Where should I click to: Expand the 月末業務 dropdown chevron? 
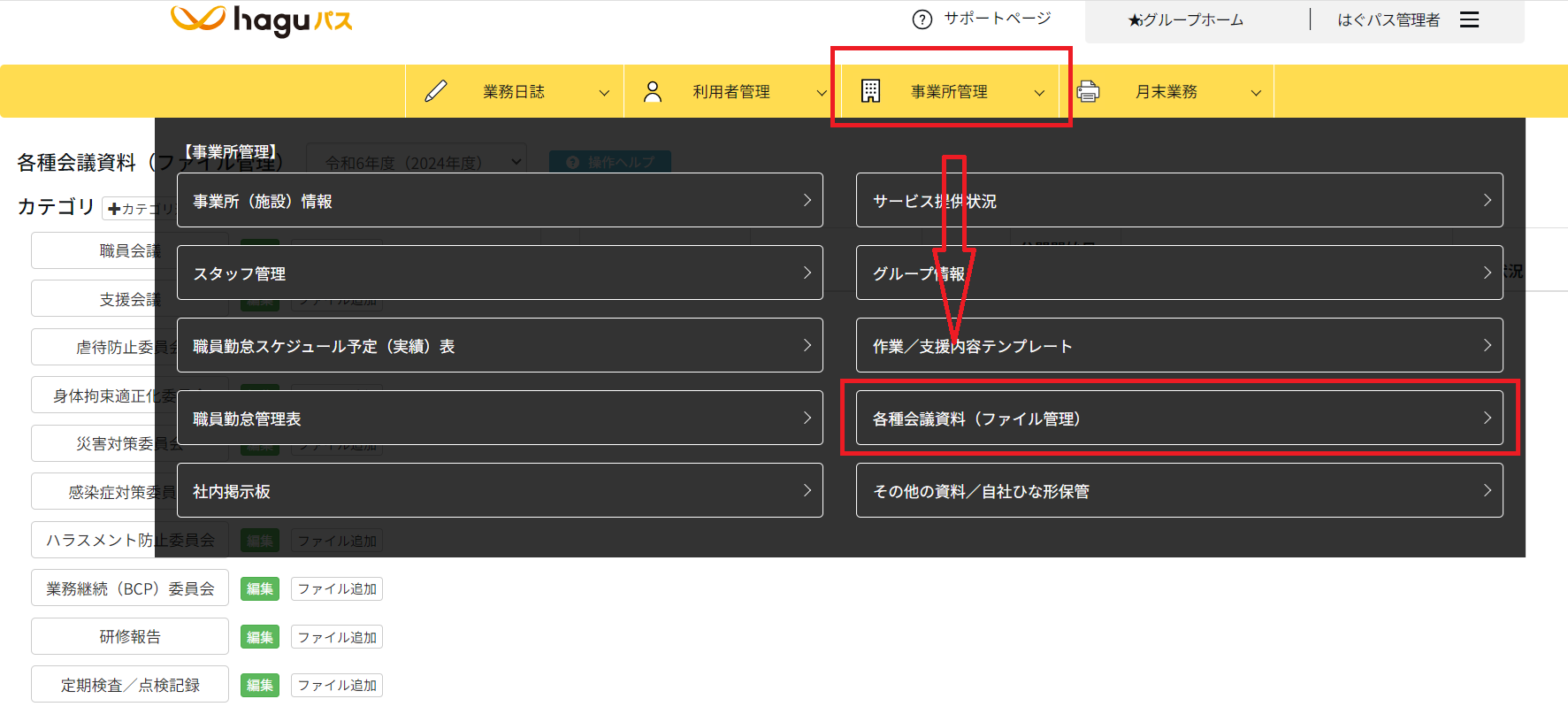click(x=1256, y=93)
